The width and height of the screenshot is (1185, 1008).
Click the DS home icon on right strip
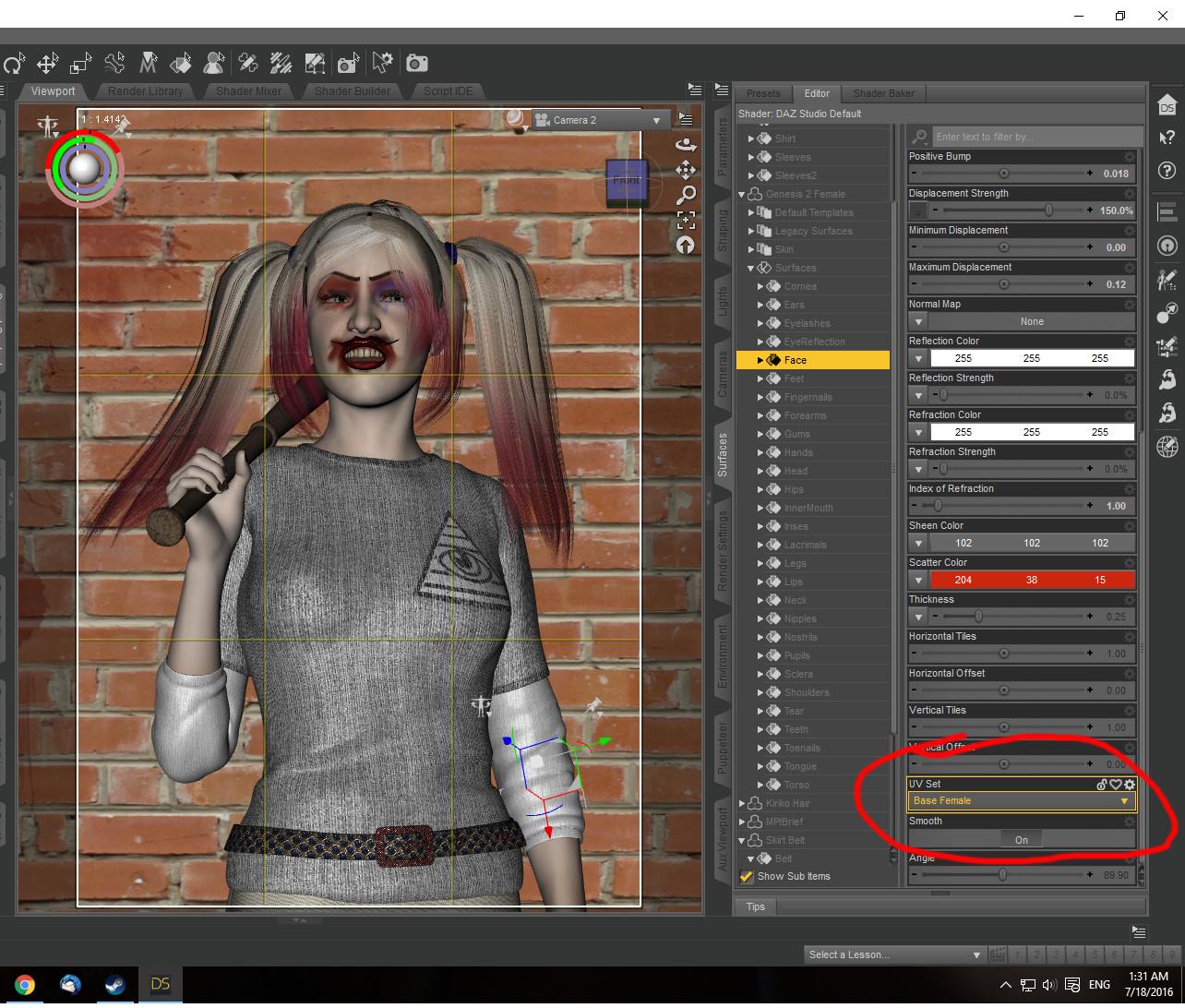[x=1167, y=104]
